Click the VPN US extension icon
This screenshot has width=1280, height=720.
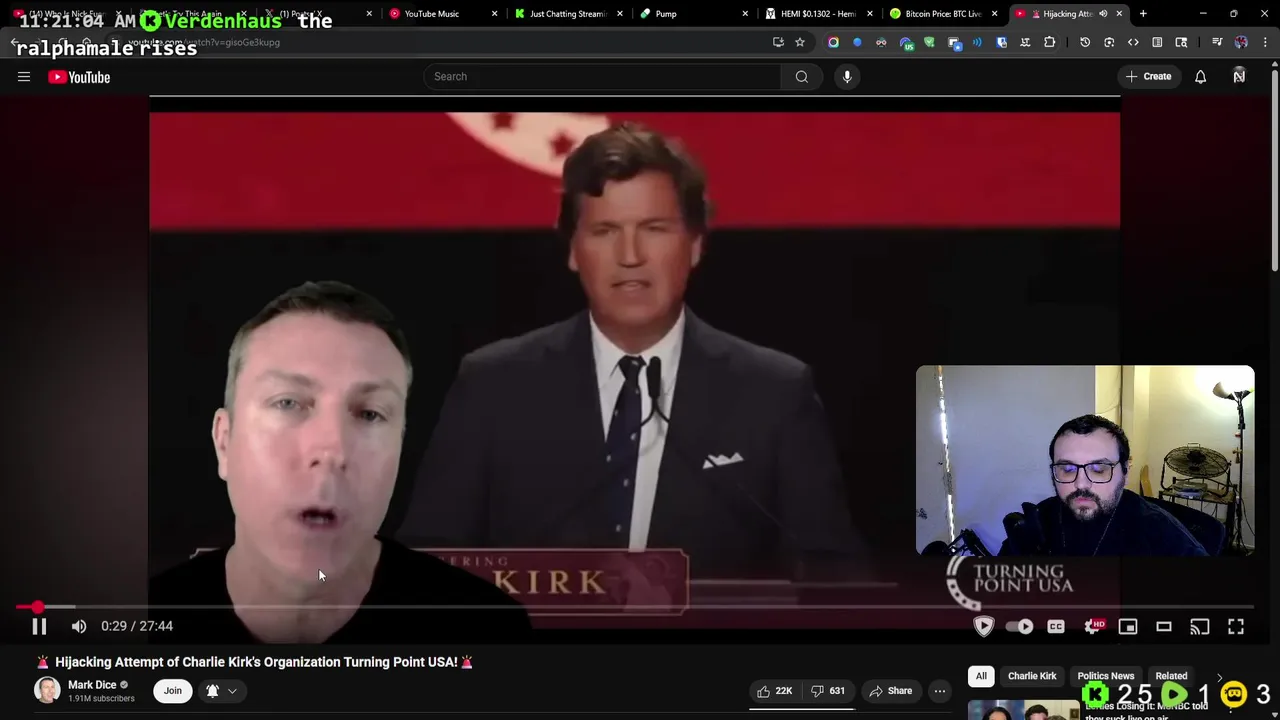coord(905,42)
